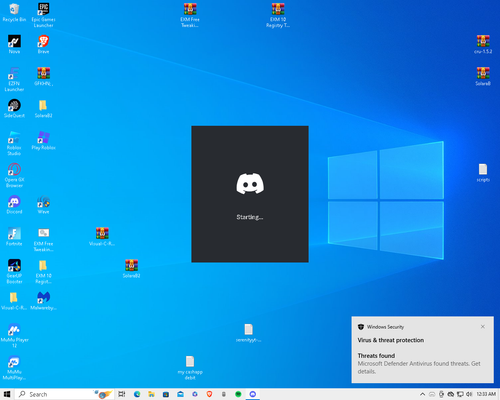Switch to Discord via its taskbar icon
500x400 pixels.
coord(253,394)
